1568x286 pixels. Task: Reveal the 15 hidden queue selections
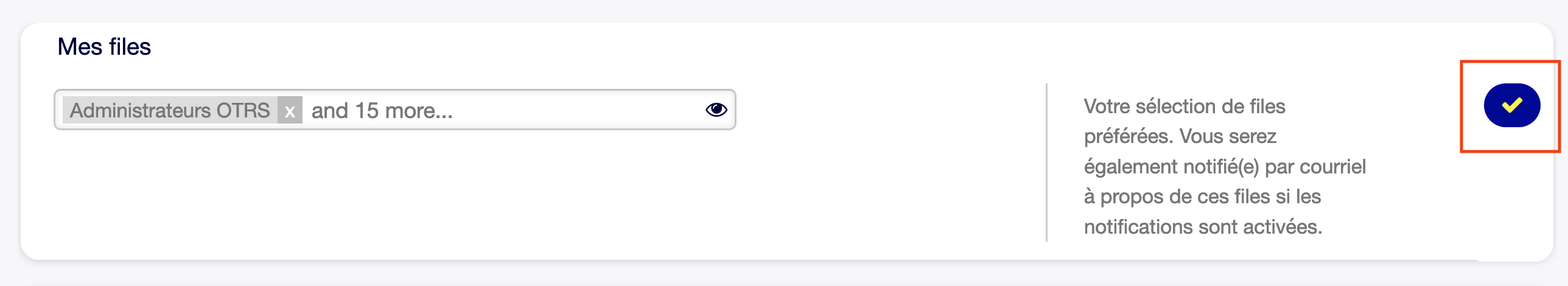coord(382,111)
